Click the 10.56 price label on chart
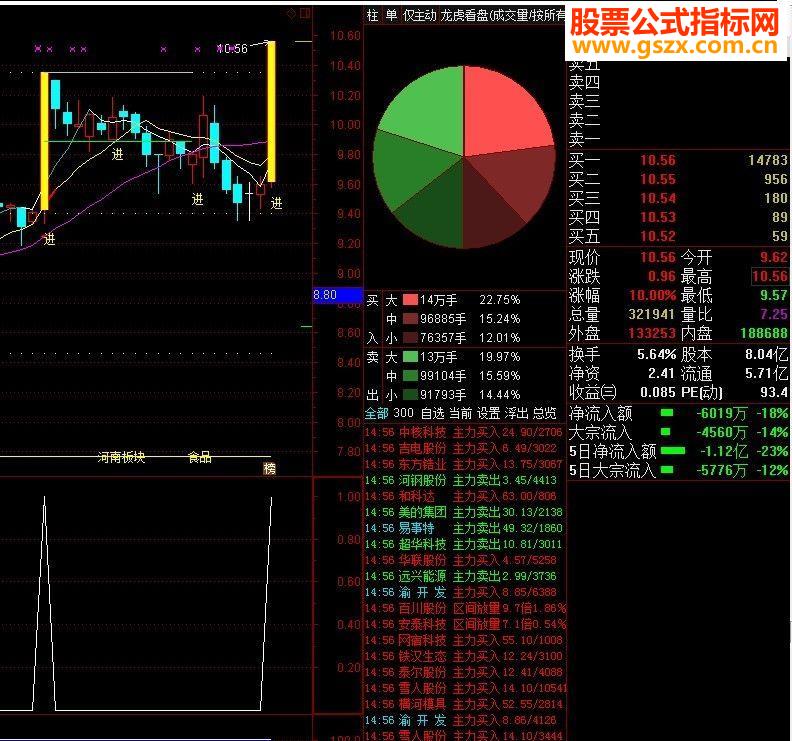 [x=233, y=49]
